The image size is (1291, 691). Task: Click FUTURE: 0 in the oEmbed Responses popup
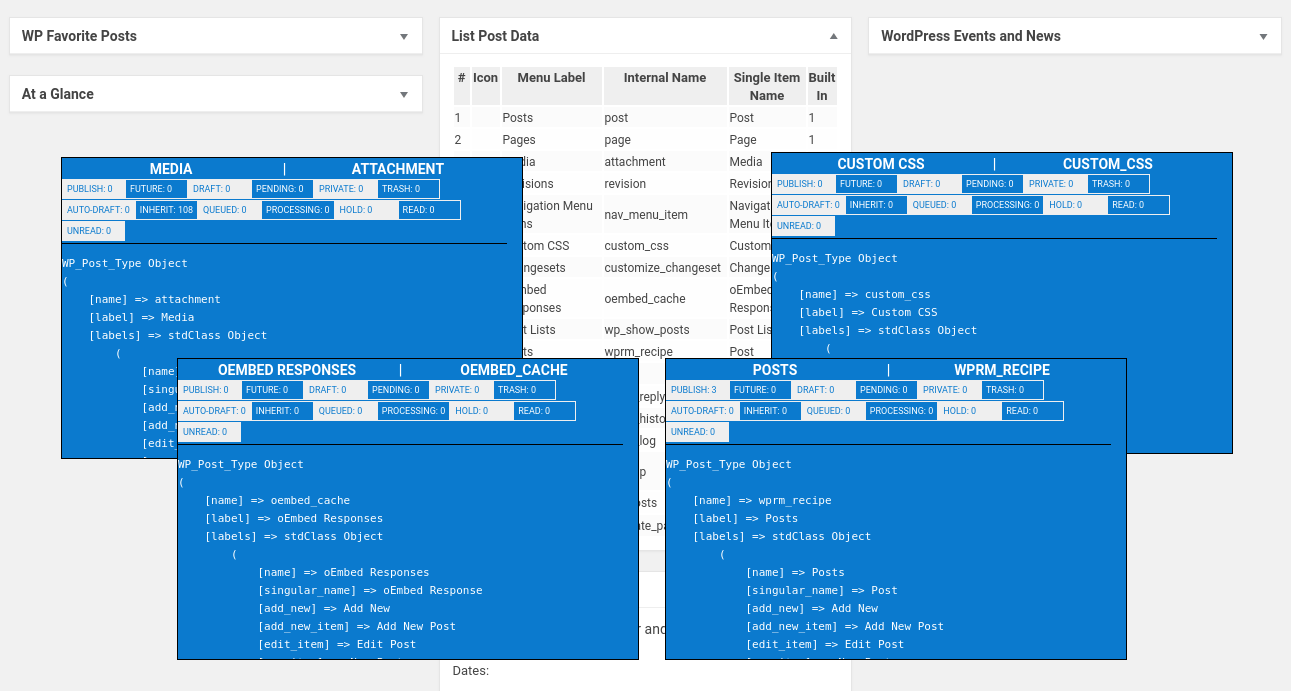(x=272, y=390)
